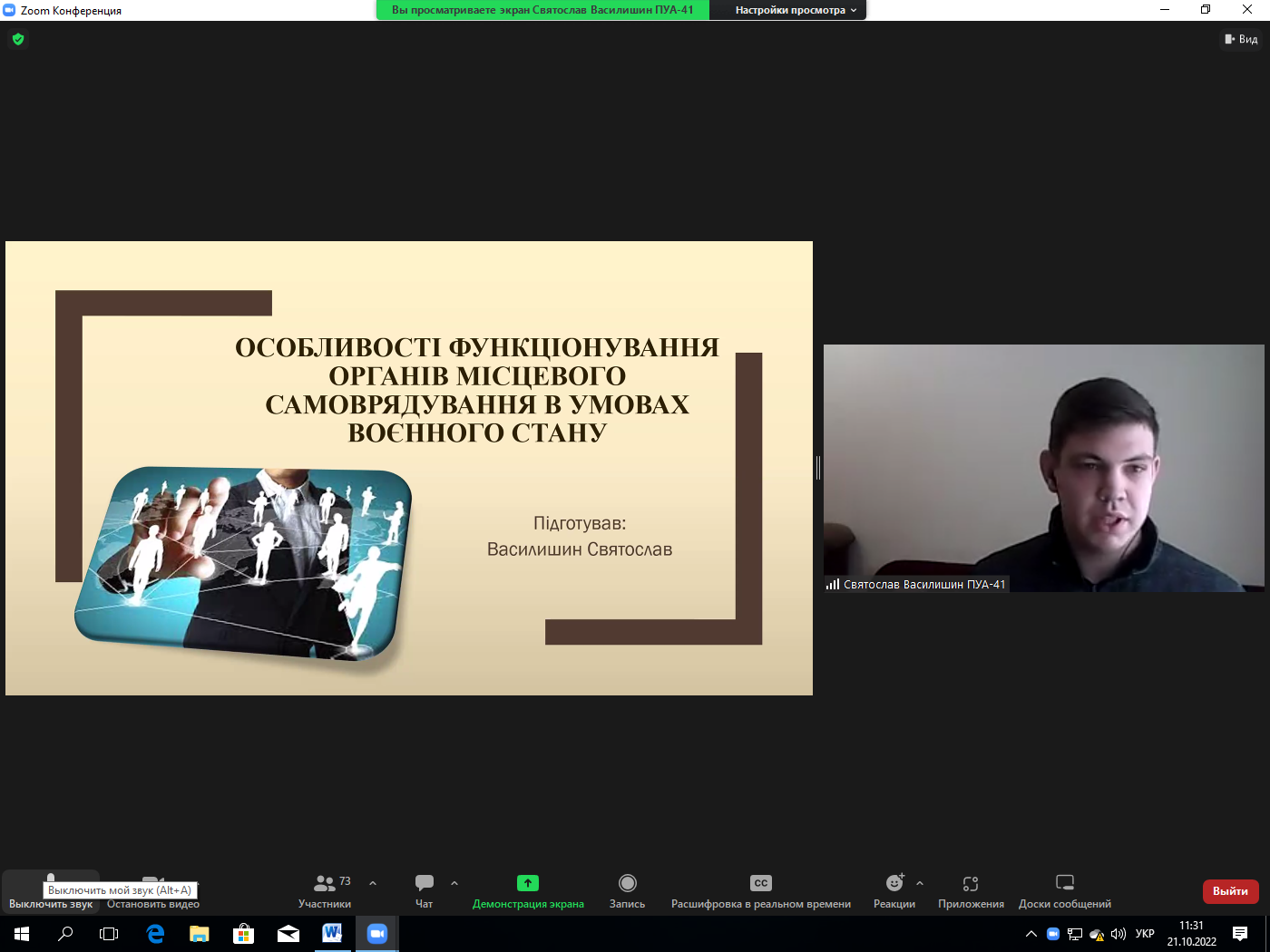1270x952 pixels.
Task: Open the clock showing 11:31
Action: point(1192,934)
